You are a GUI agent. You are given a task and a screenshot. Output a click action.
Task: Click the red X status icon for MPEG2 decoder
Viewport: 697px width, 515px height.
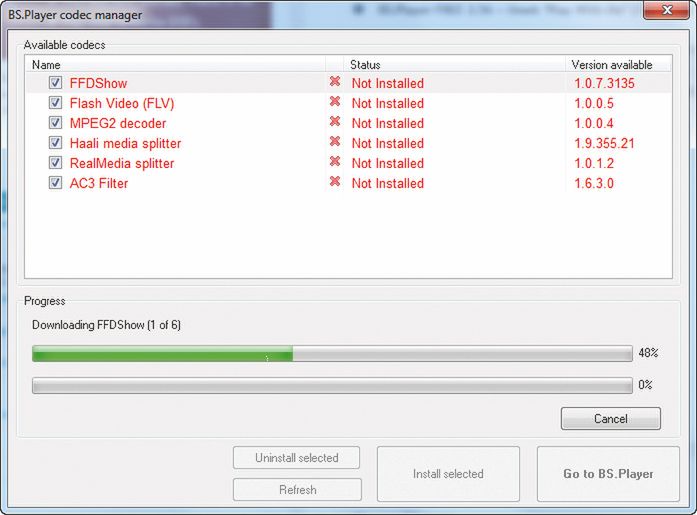click(335, 121)
